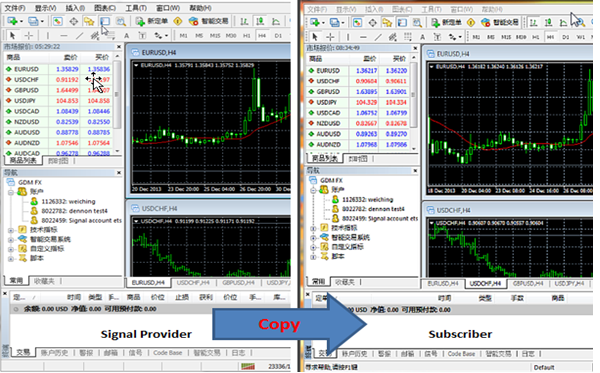The height and width of the screenshot is (373, 600).
Task: Click the D1 timeframe button in Signal Provider window
Action: 278,36
